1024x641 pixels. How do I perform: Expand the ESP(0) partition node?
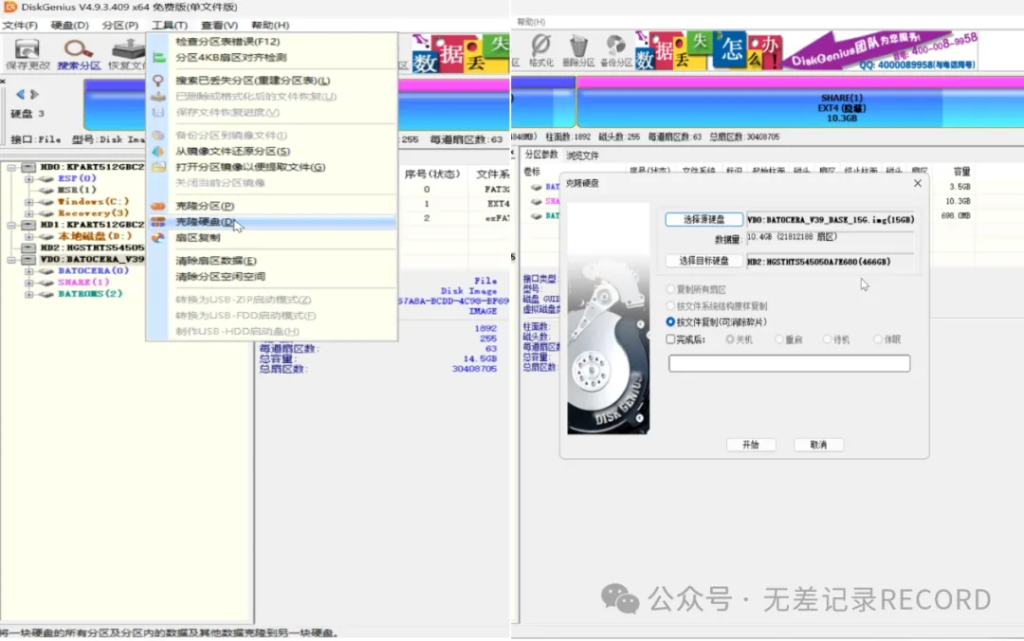coord(29,178)
